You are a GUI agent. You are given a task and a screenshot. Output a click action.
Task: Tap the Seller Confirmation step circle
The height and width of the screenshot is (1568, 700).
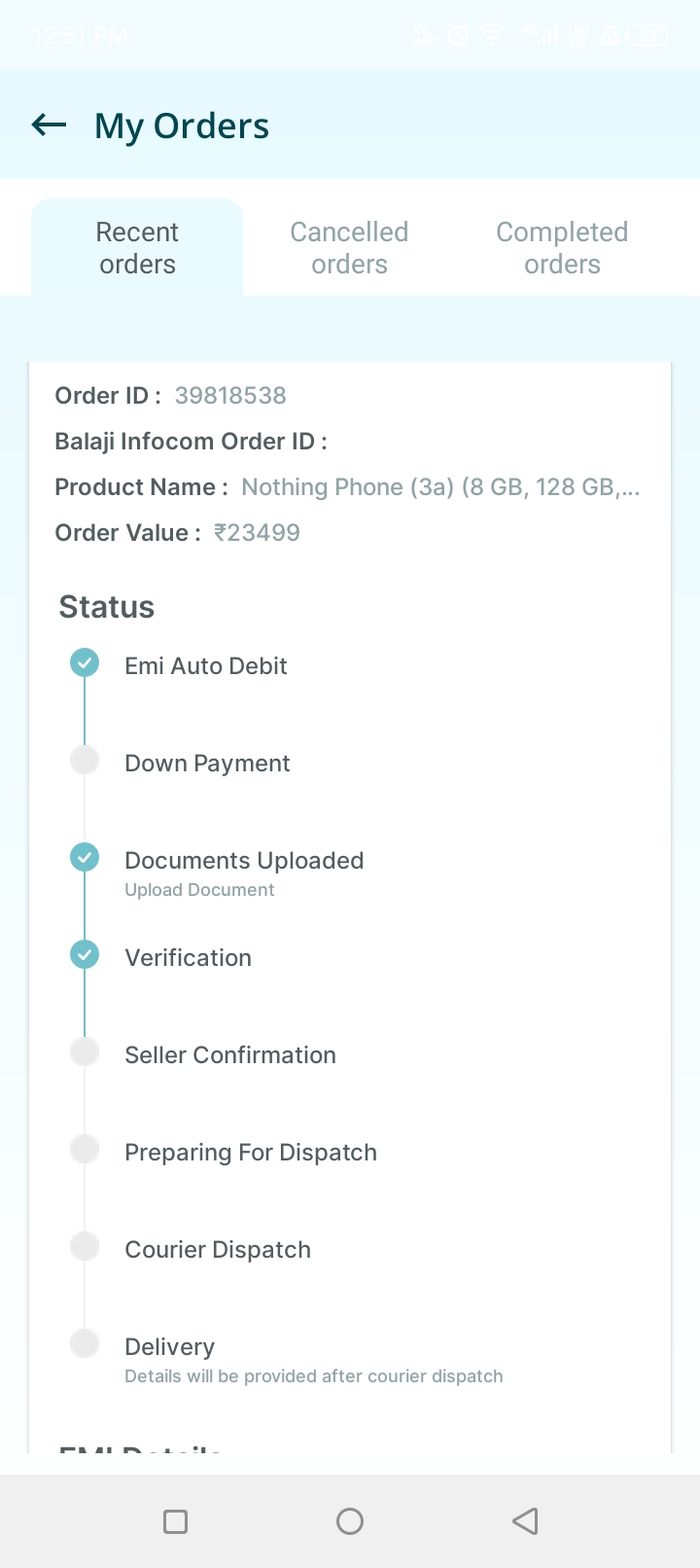(x=85, y=1051)
